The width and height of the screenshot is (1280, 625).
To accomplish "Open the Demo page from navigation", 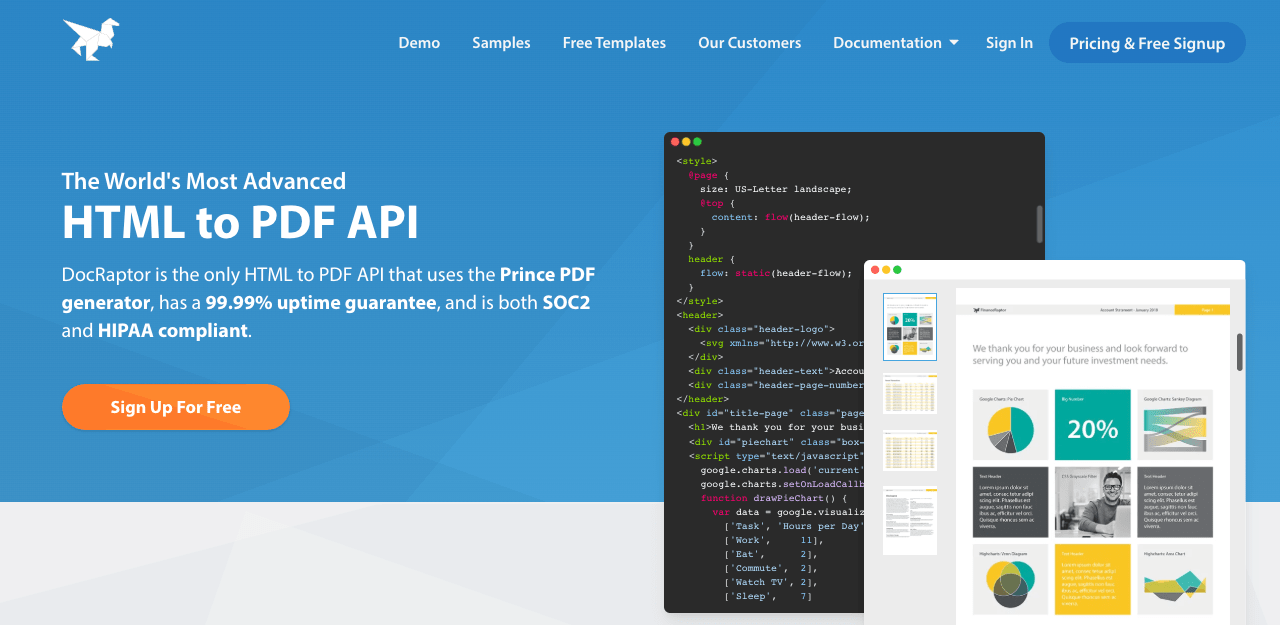I will 419,42.
